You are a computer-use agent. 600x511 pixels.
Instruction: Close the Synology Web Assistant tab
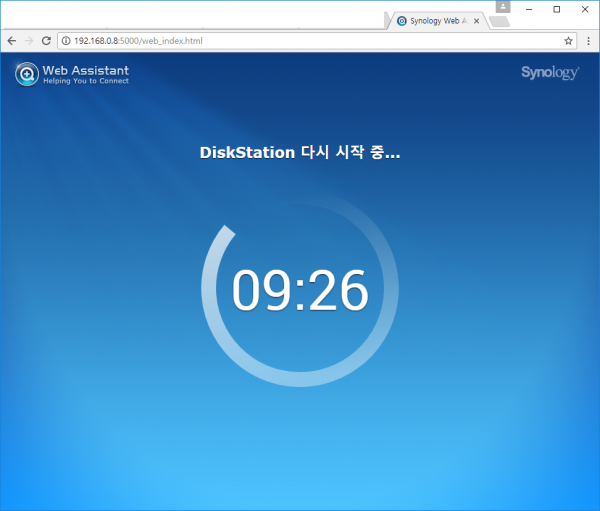[477, 20]
